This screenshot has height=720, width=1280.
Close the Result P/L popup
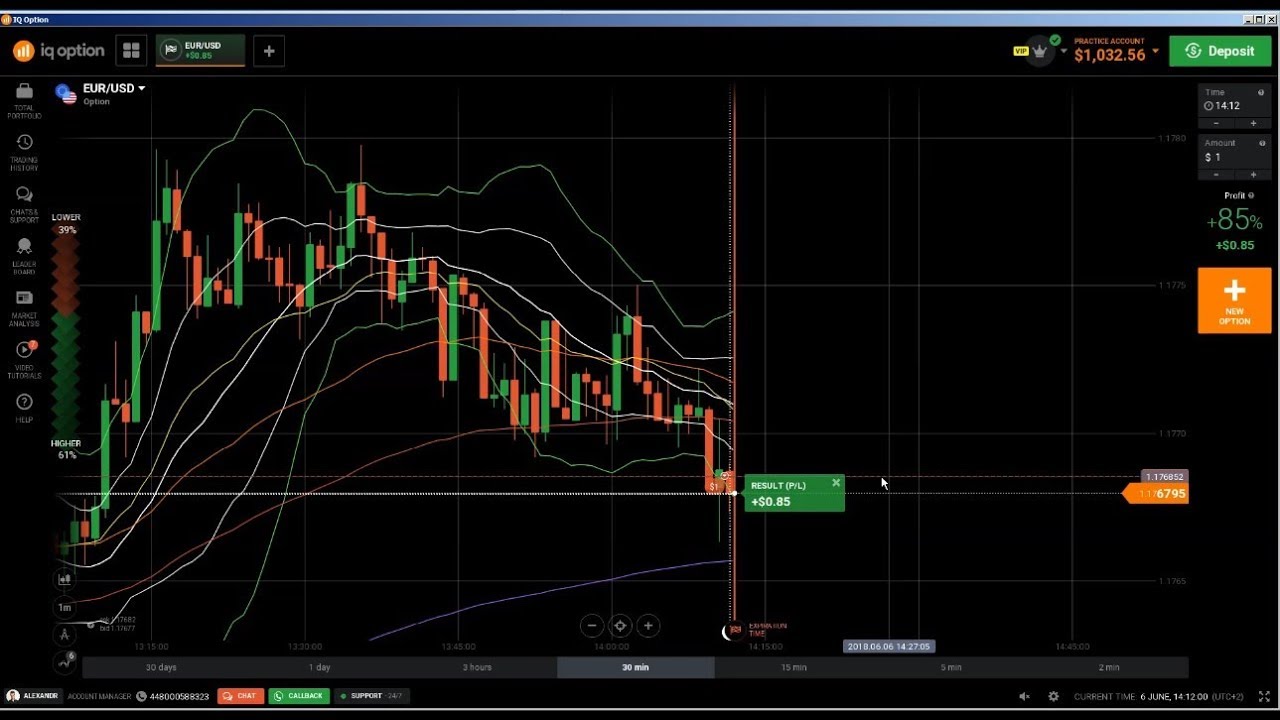click(836, 483)
